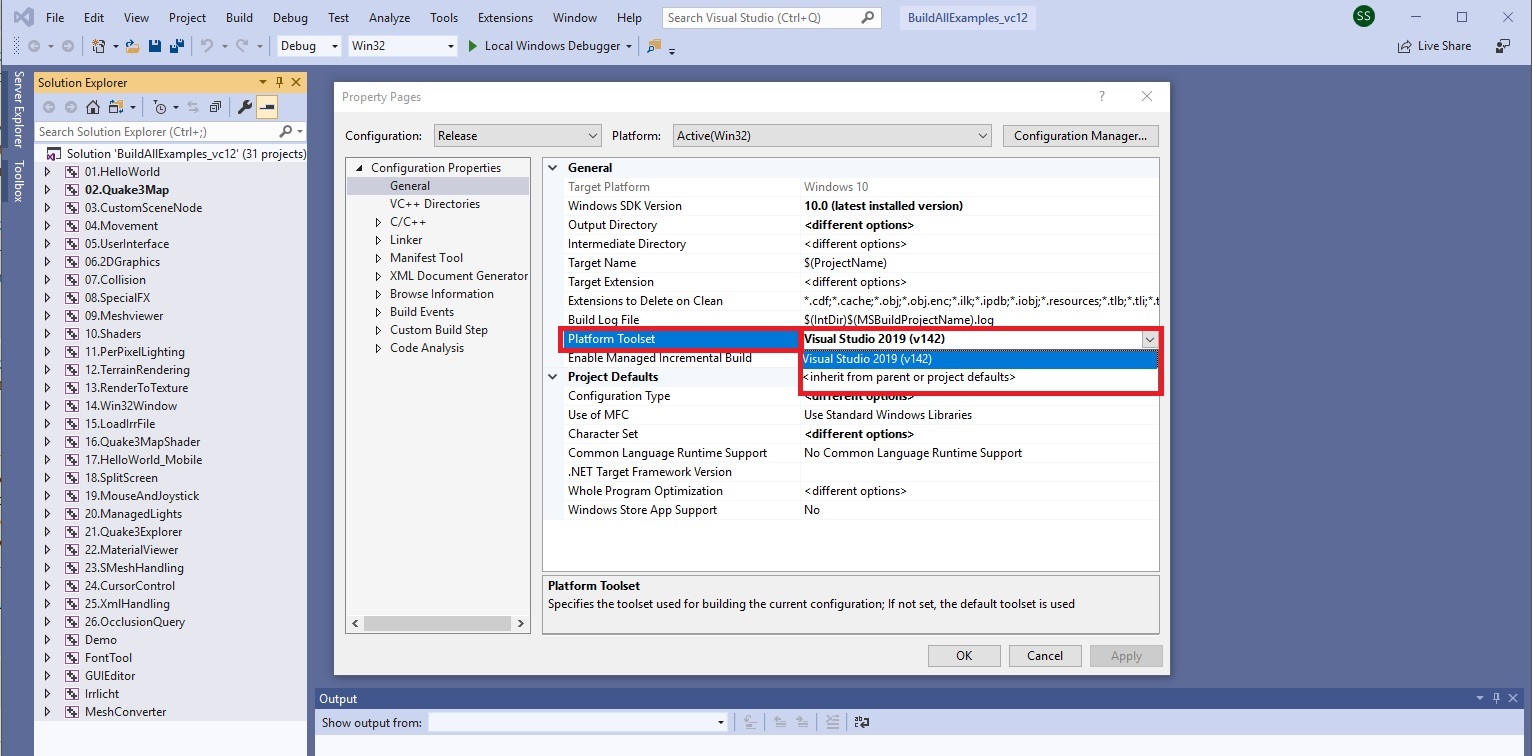
Task: Click Clear All icon in Output toolbar
Action: (834, 722)
